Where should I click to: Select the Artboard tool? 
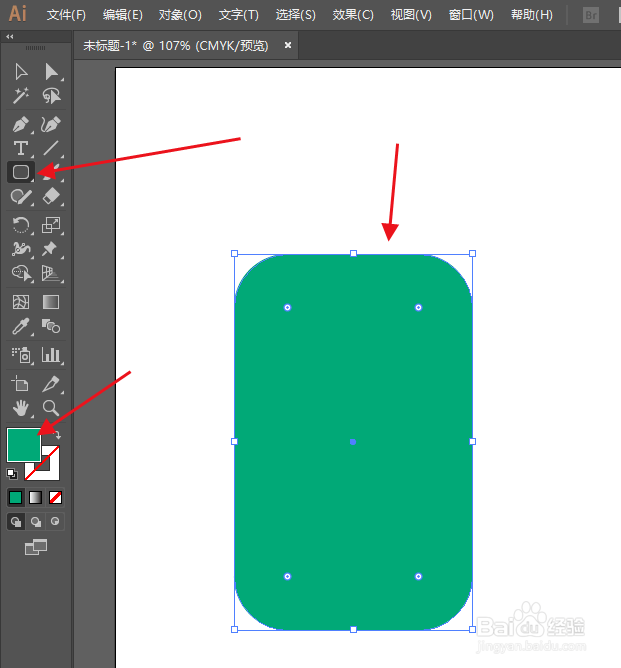pyautogui.click(x=20, y=383)
